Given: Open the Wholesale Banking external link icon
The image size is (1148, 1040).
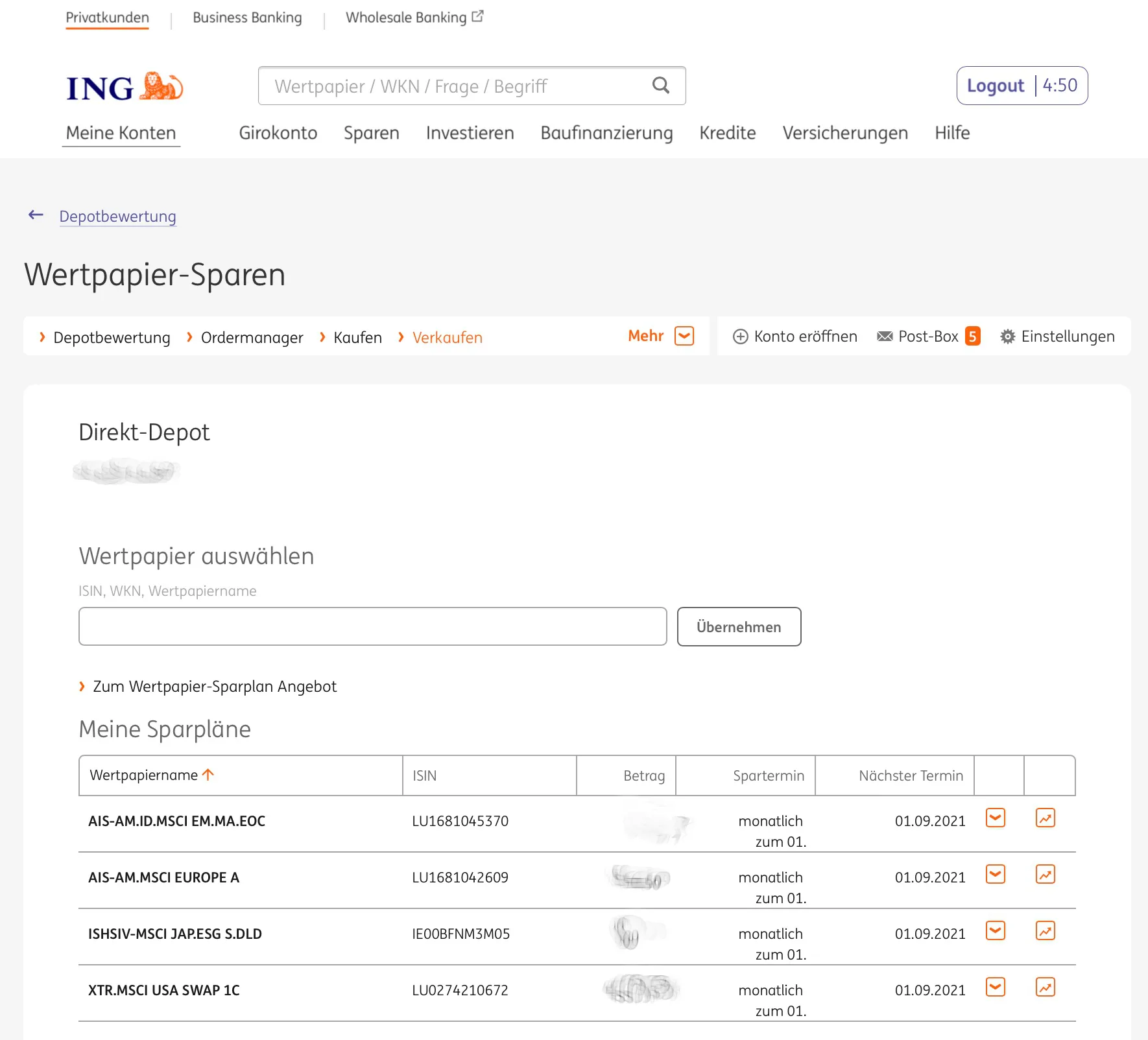Looking at the screenshot, I should tap(478, 16).
